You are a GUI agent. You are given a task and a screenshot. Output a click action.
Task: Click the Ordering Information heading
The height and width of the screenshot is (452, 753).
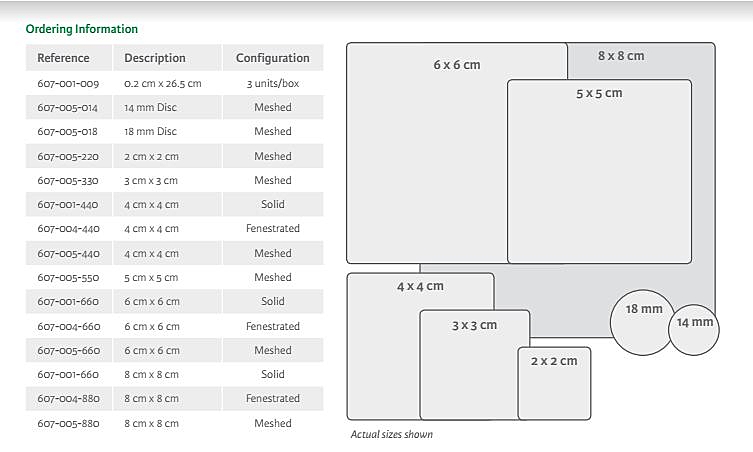82,29
